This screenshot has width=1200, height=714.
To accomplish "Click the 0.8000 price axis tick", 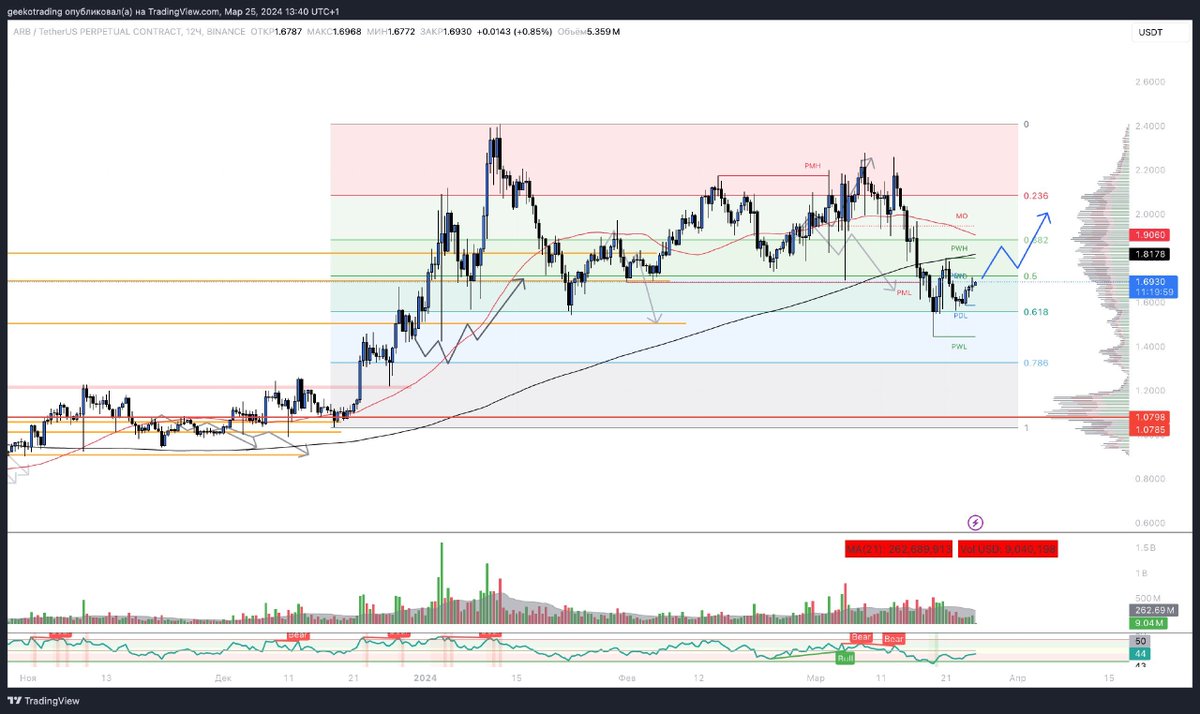I will [x=1149, y=478].
